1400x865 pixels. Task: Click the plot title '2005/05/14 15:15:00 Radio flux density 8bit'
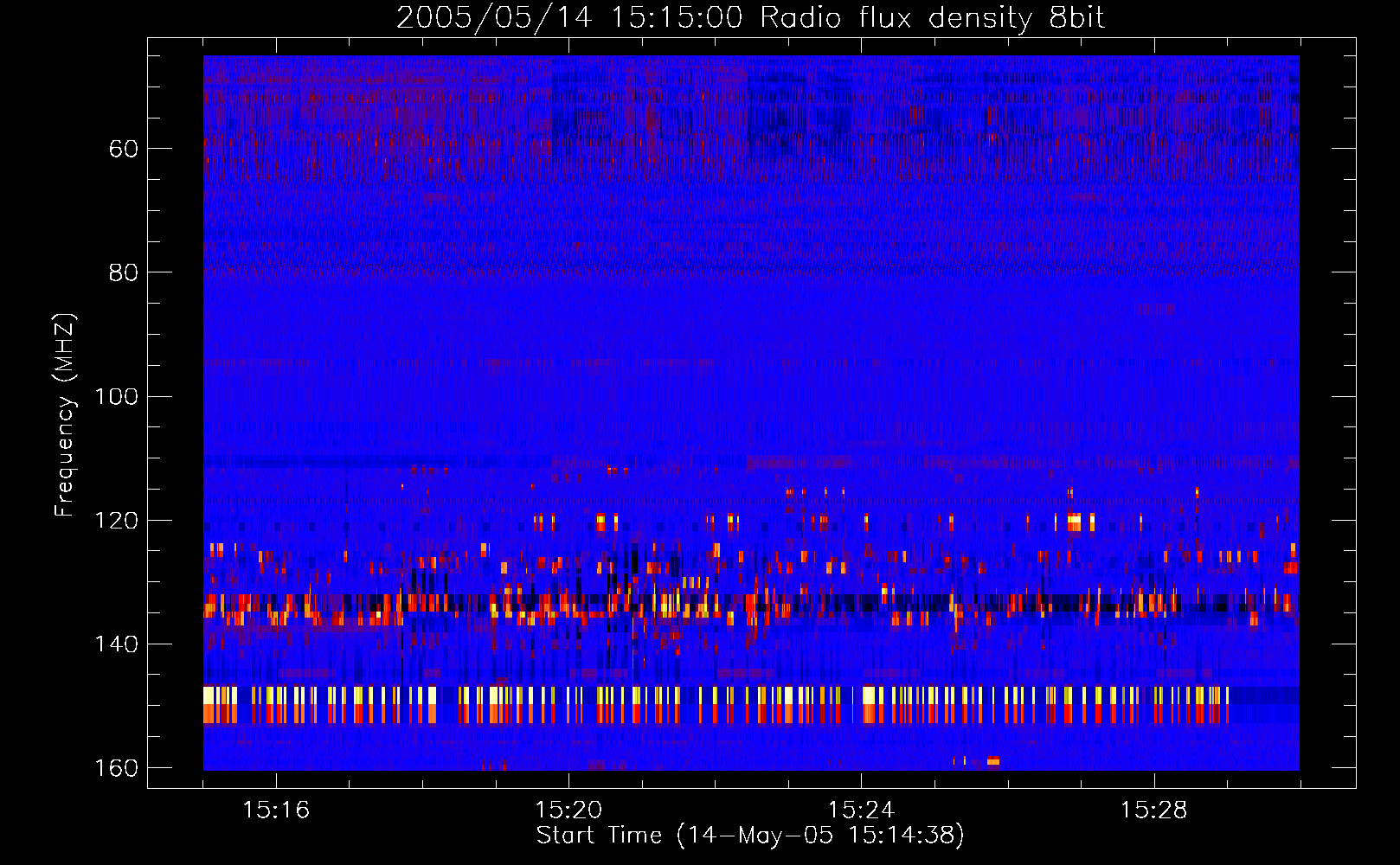(x=750, y=18)
